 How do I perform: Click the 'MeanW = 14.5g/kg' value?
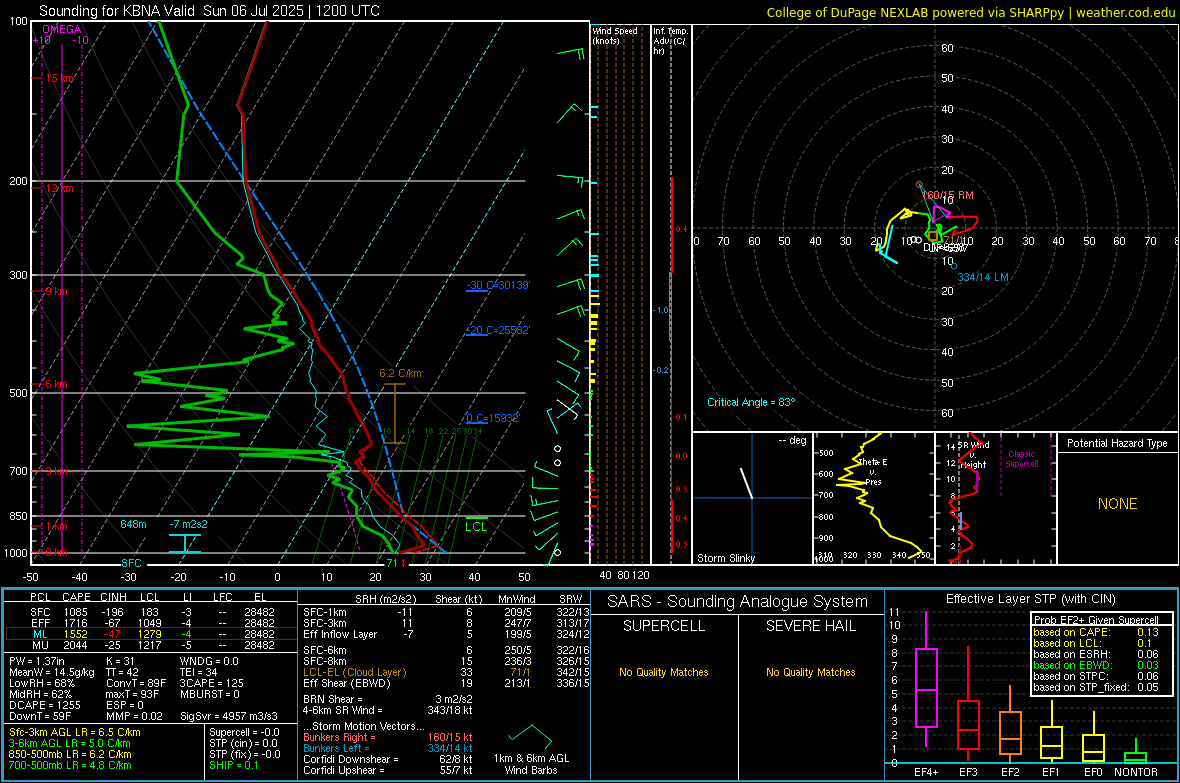pos(51,672)
